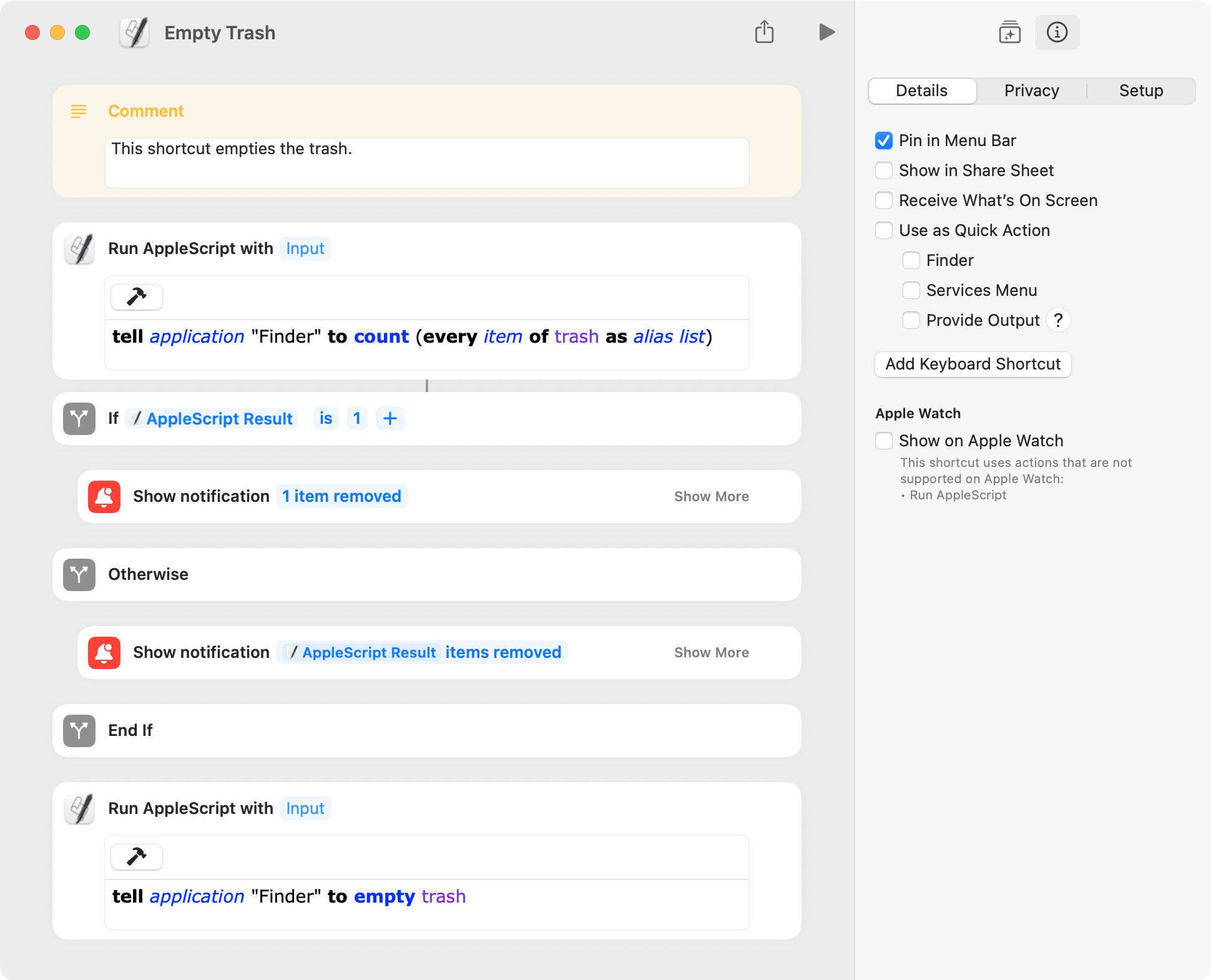Check the Services Menu box
This screenshot has width=1211, height=980.
tap(911, 290)
